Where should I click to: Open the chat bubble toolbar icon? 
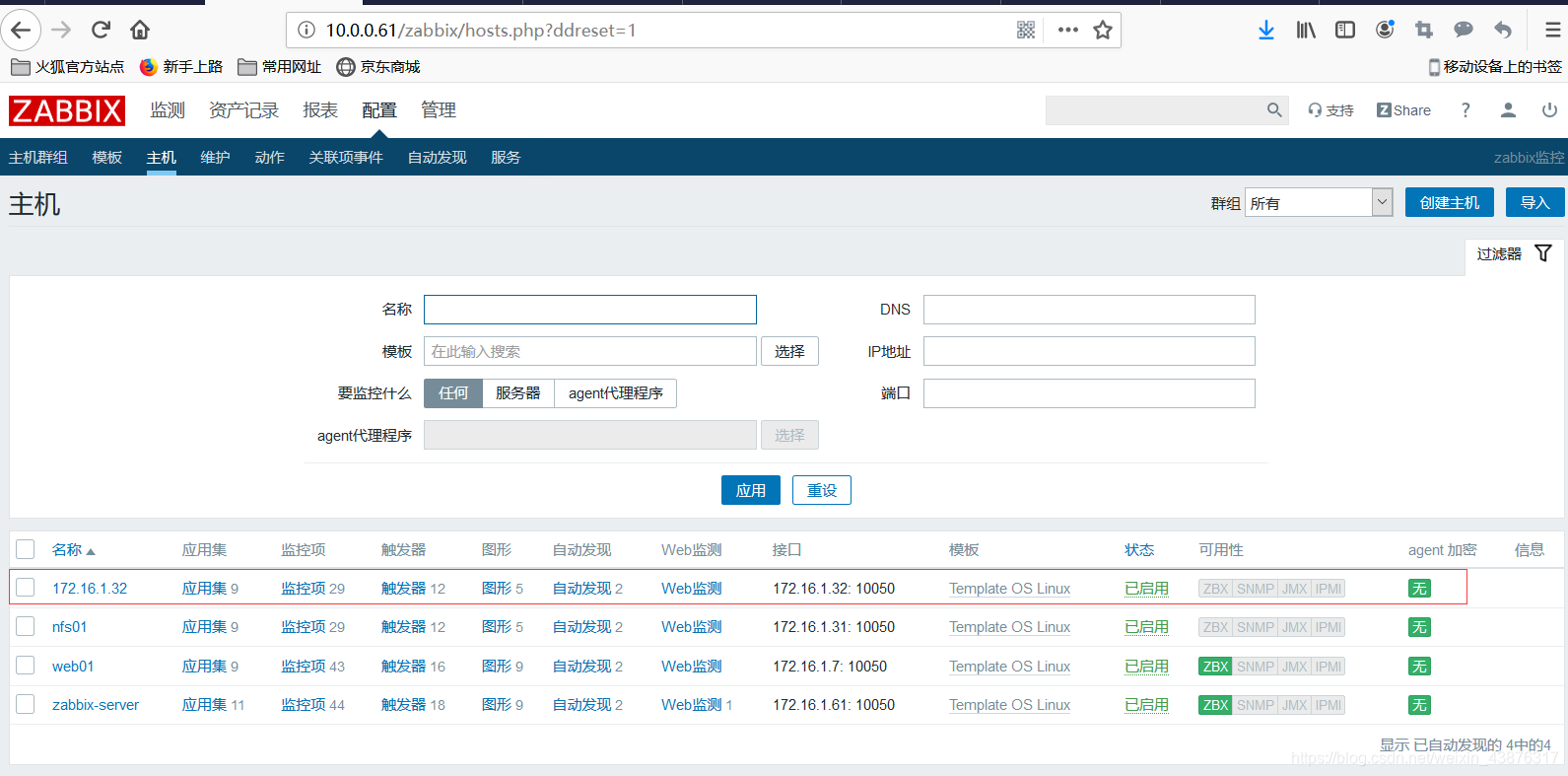tap(1464, 30)
